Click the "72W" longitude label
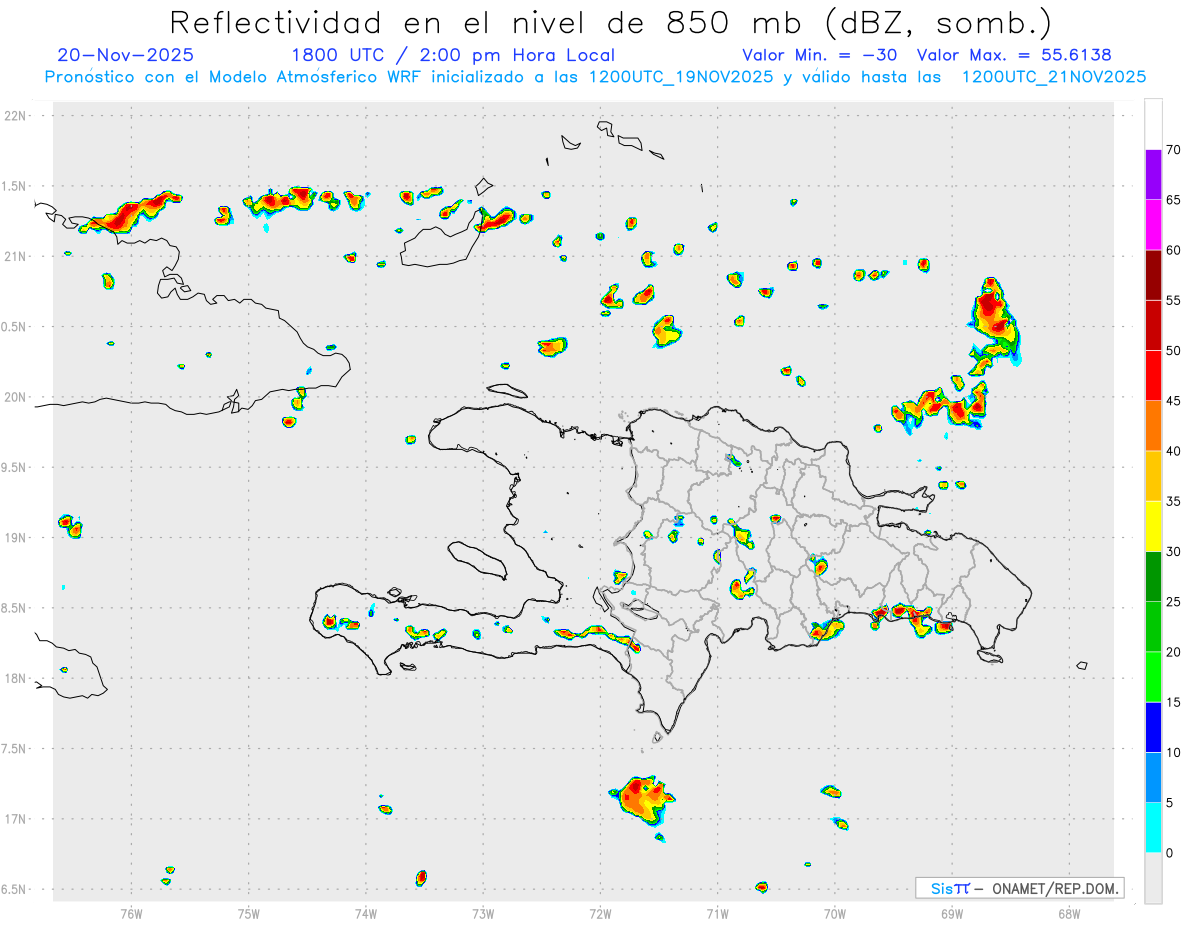 [600, 913]
